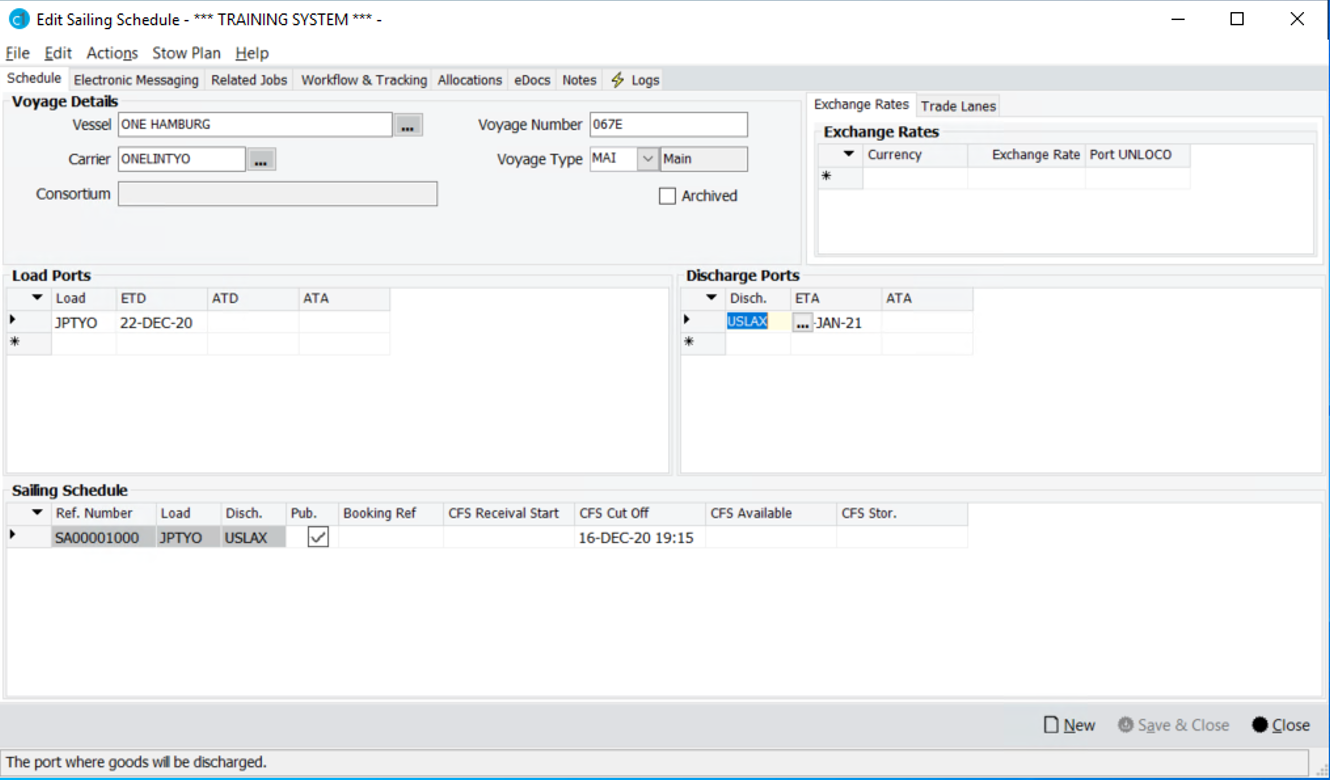The image size is (1330, 780).
Task: Click the filter arrow icon in Discharge Ports header
Action: 713,297
